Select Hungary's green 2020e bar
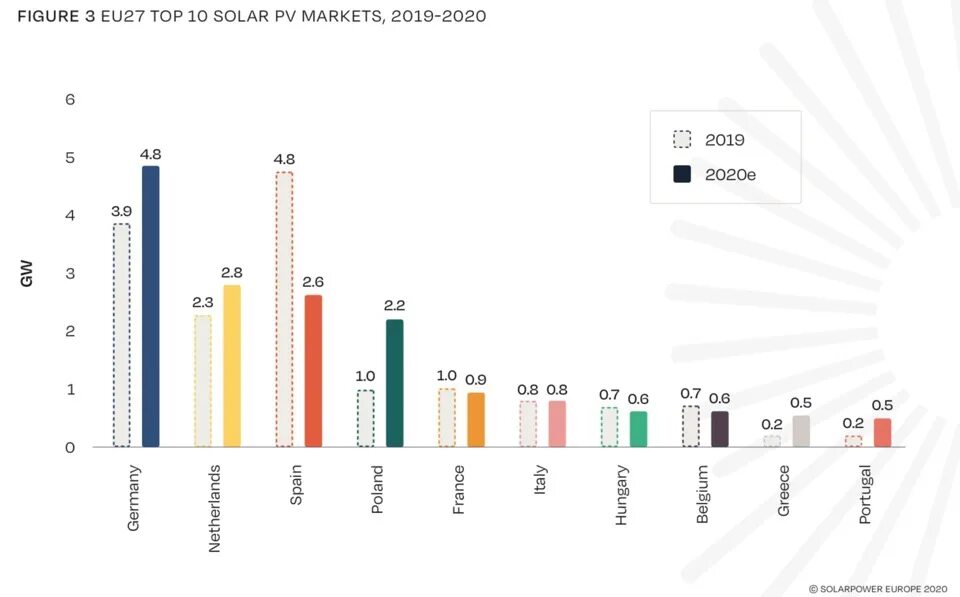The image size is (960, 597). point(639,429)
